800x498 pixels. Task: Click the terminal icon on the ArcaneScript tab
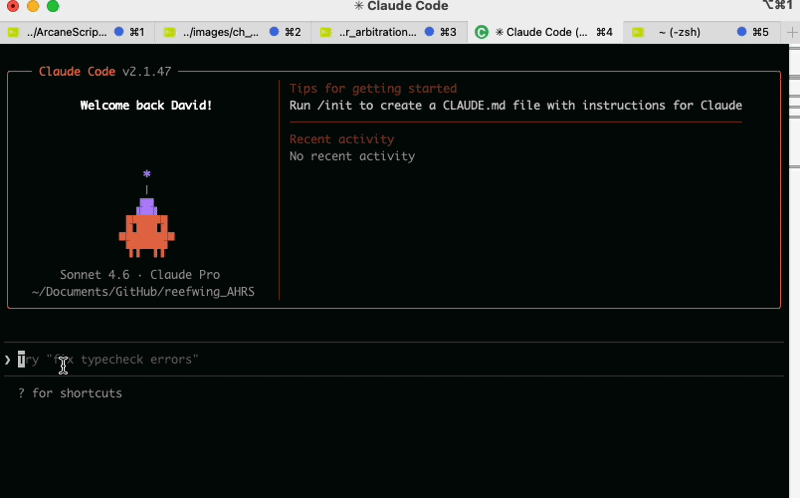14,32
